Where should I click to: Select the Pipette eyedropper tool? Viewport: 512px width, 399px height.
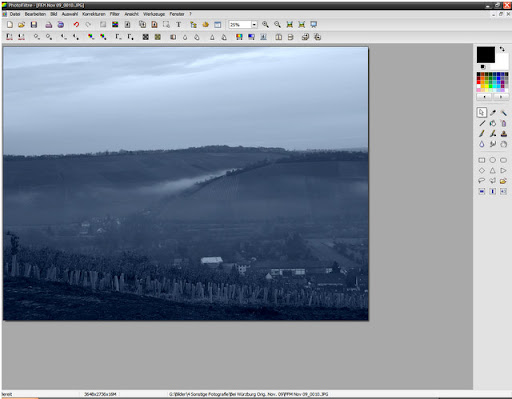[493, 113]
